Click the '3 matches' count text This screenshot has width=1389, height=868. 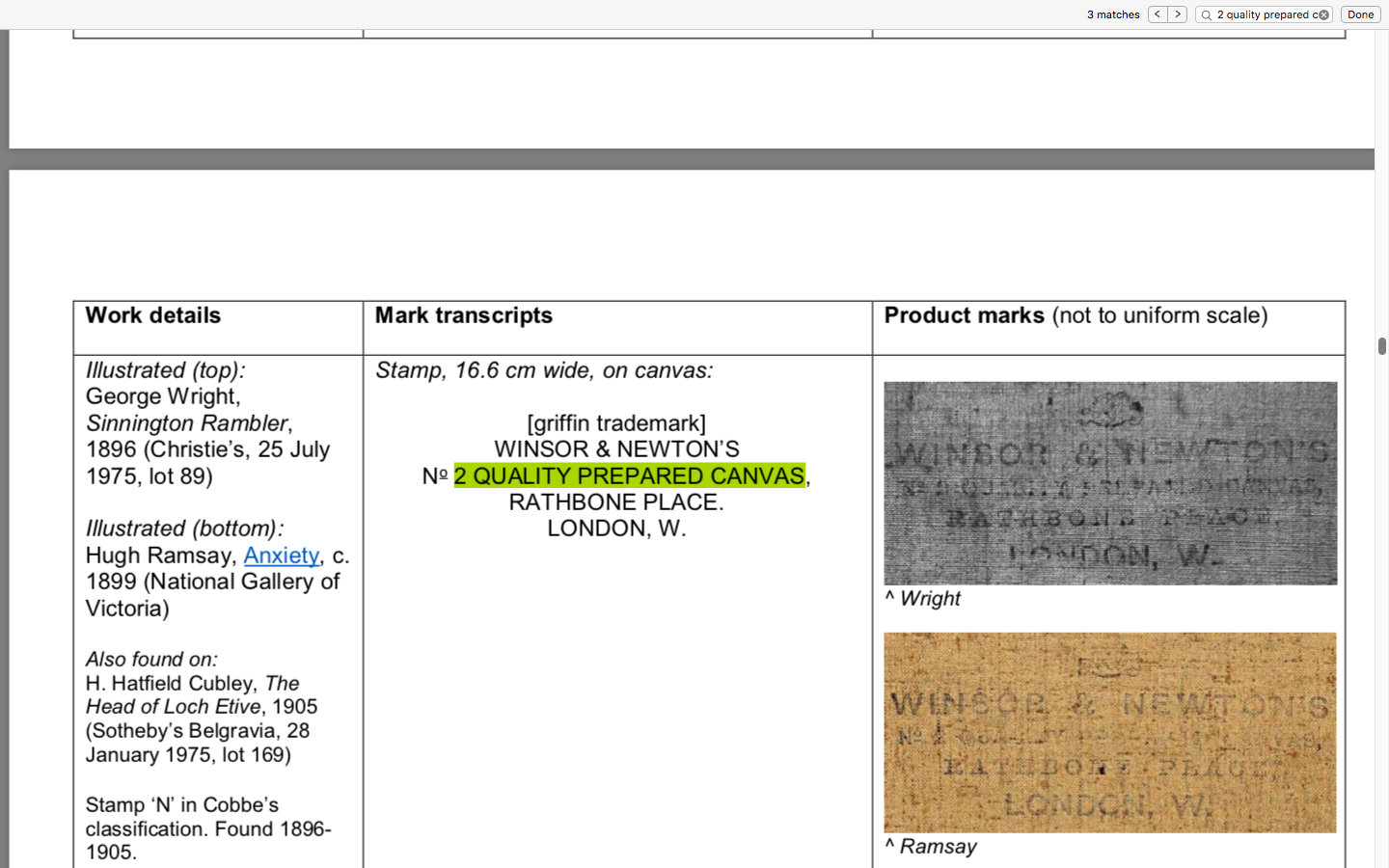1113,14
